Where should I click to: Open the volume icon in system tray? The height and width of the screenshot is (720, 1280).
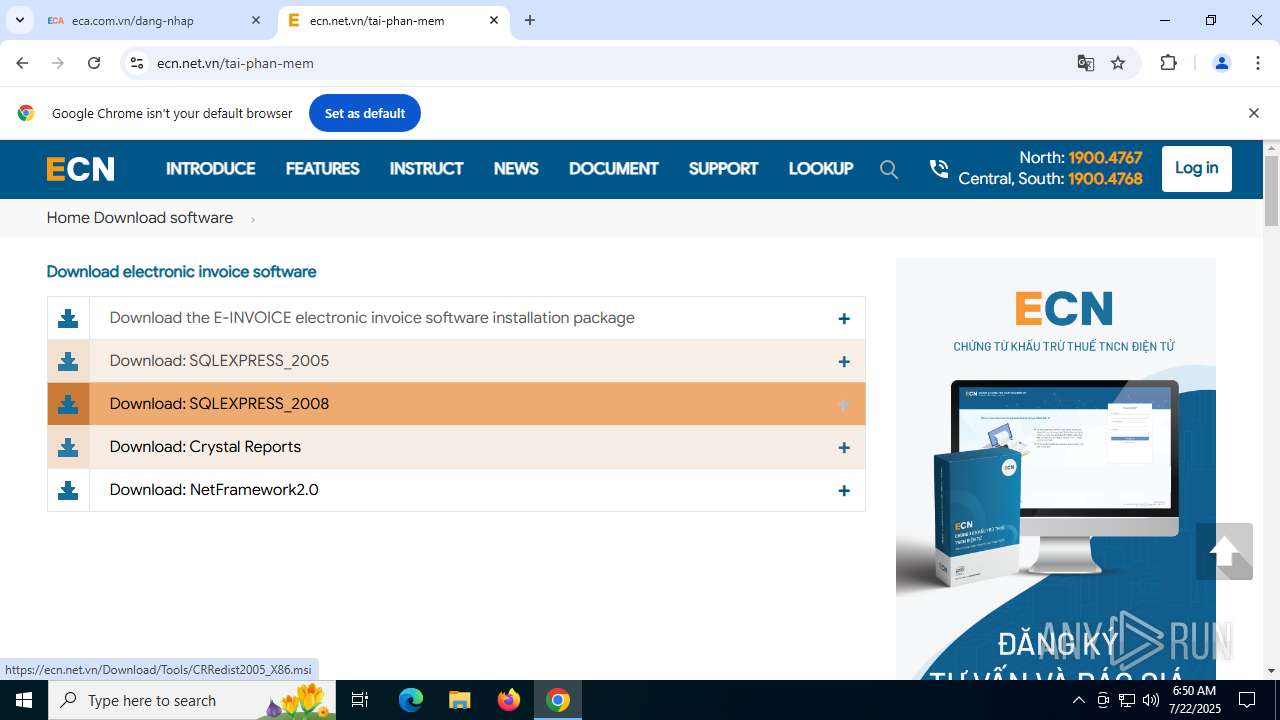1151,700
